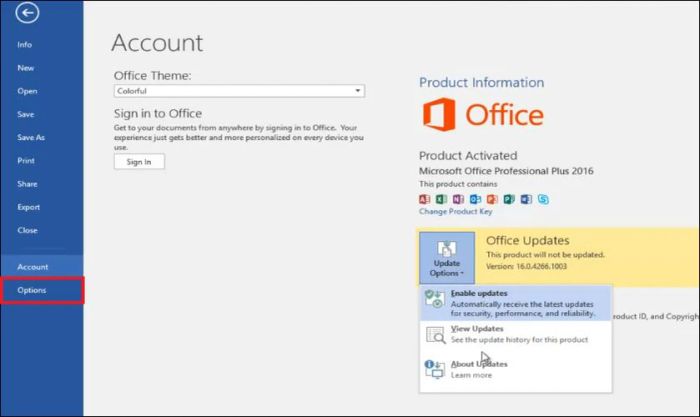700x417 pixels.
Task: Click 'This product contains' text
Action: pyautogui.click(x=458, y=184)
